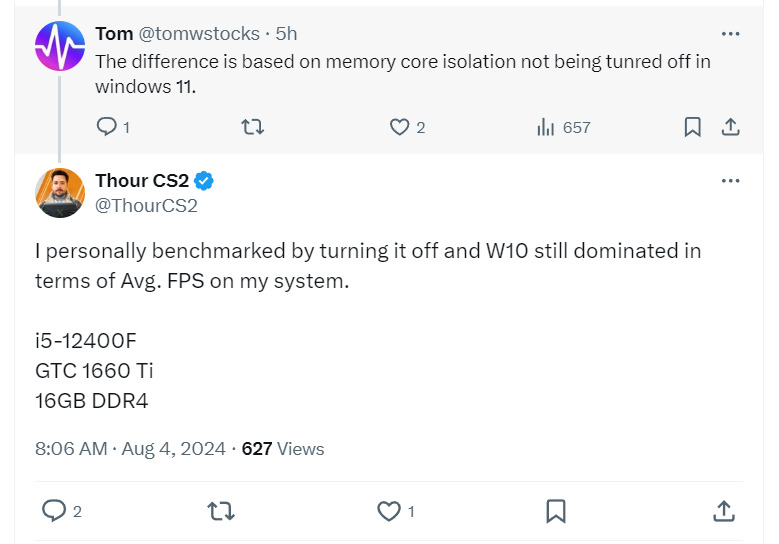The height and width of the screenshot is (544, 779).
Task: Bookmark Thour CS2's tweet
Action: [556, 511]
